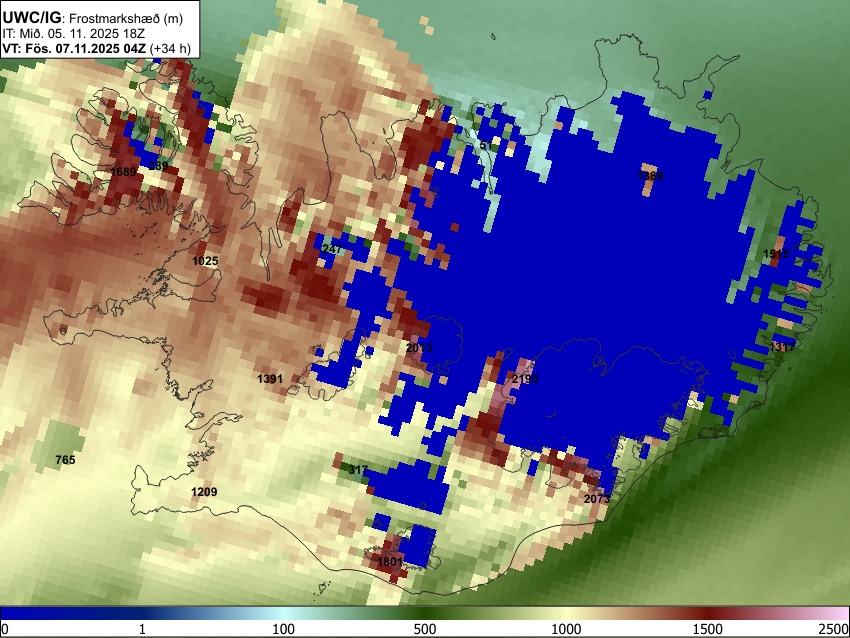This screenshot has height=638, width=850.
Task: Click the map value label "1515"
Action: (776, 254)
